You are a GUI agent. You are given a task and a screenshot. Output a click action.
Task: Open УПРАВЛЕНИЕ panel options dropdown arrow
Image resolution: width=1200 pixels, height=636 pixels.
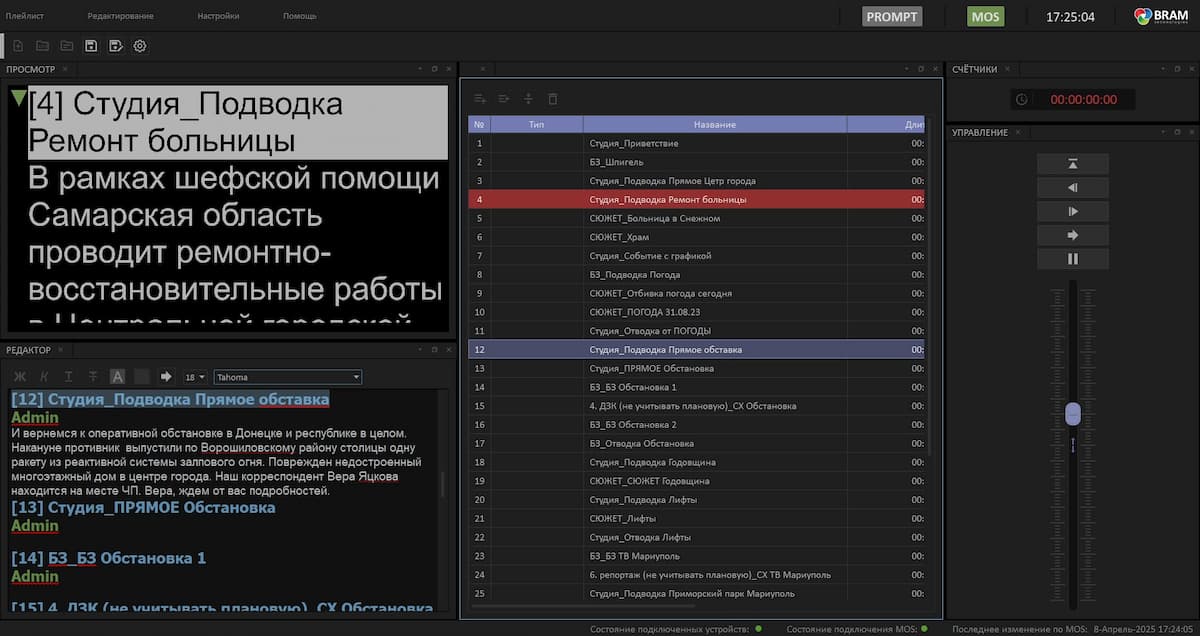click(1161, 132)
